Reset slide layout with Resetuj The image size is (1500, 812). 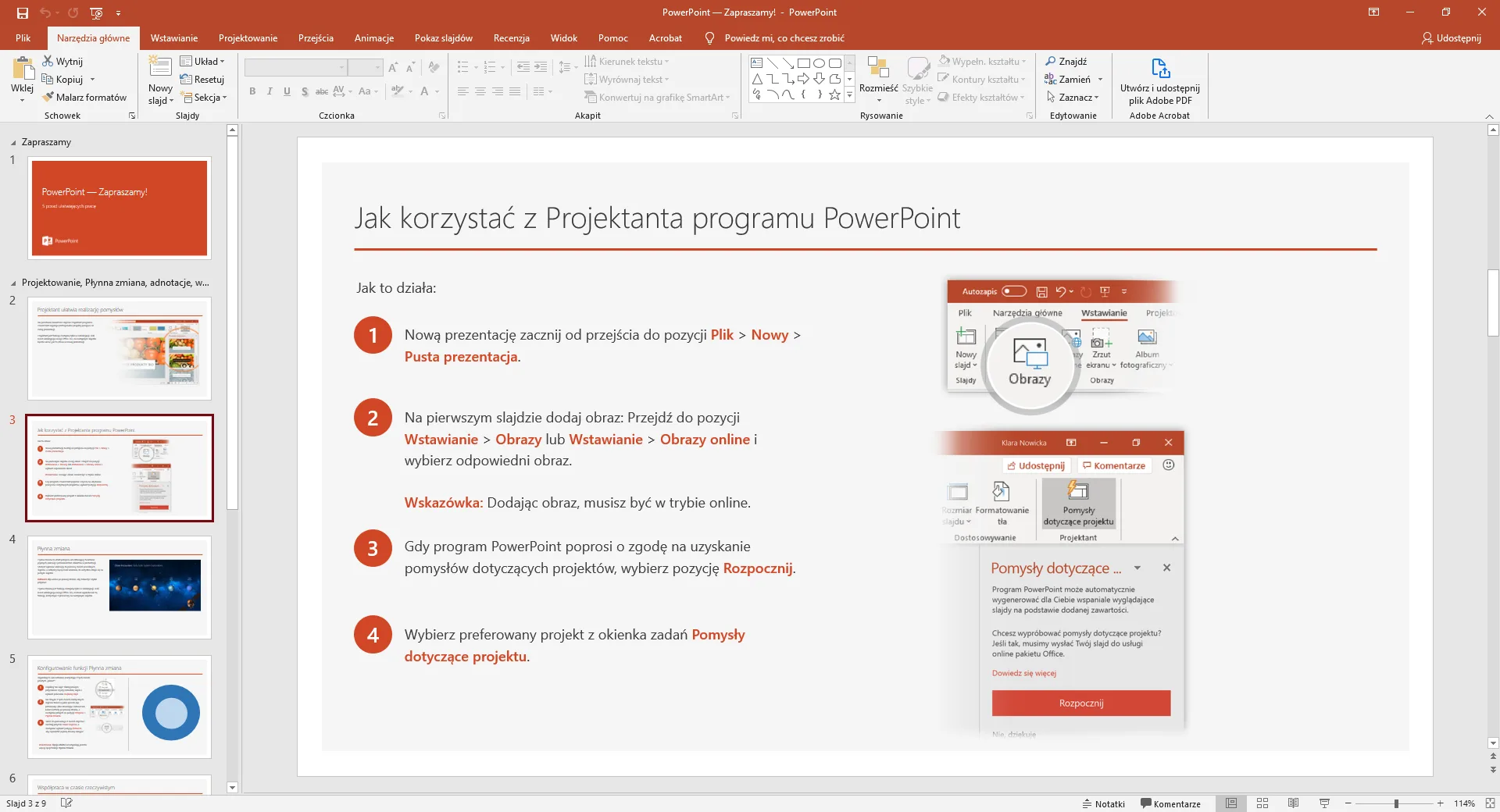(202, 79)
